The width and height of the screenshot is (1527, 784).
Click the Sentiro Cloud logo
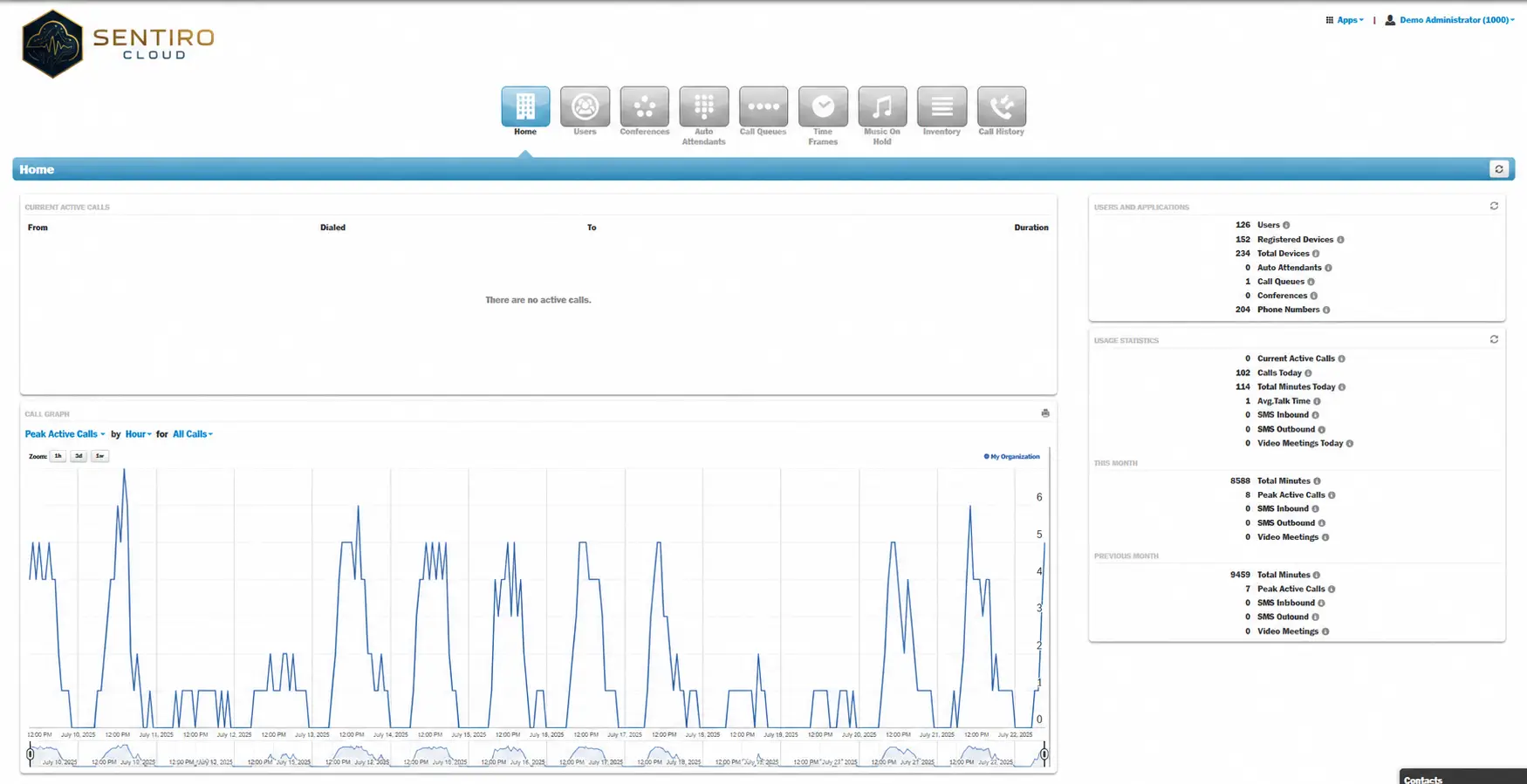118,44
